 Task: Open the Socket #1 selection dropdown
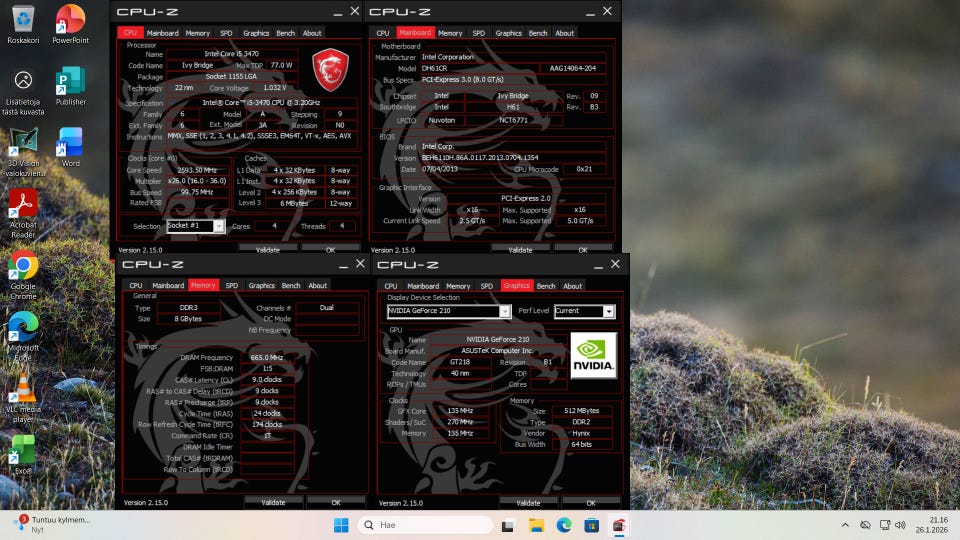(x=218, y=226)
